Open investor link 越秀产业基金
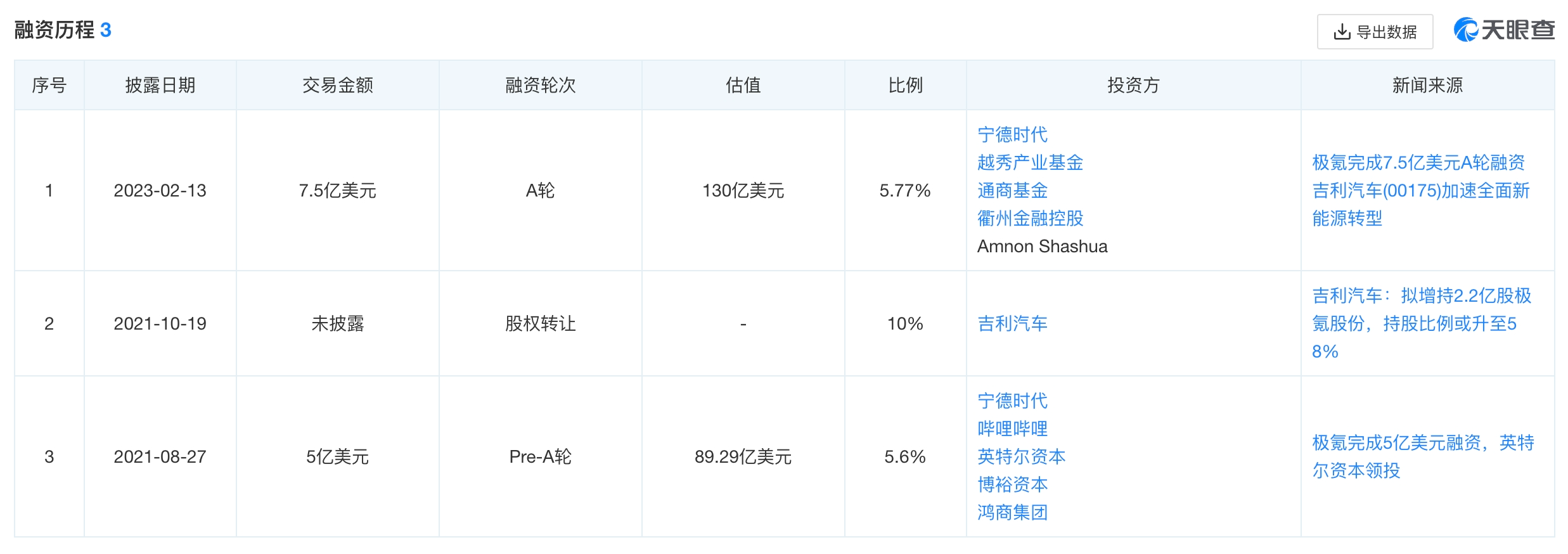The image size is (1568, 554). click(x=1030, y=162)
